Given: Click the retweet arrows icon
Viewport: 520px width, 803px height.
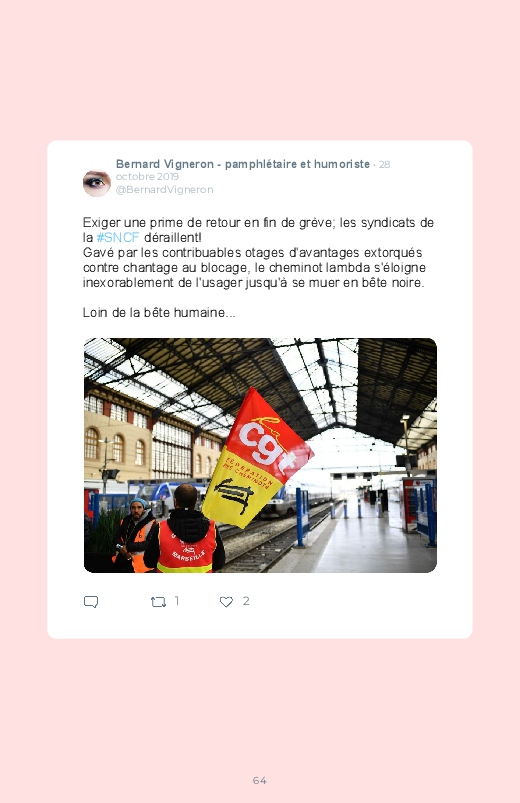Looking at the screenshot, I should pyautogui.click(x=158, y=602).
